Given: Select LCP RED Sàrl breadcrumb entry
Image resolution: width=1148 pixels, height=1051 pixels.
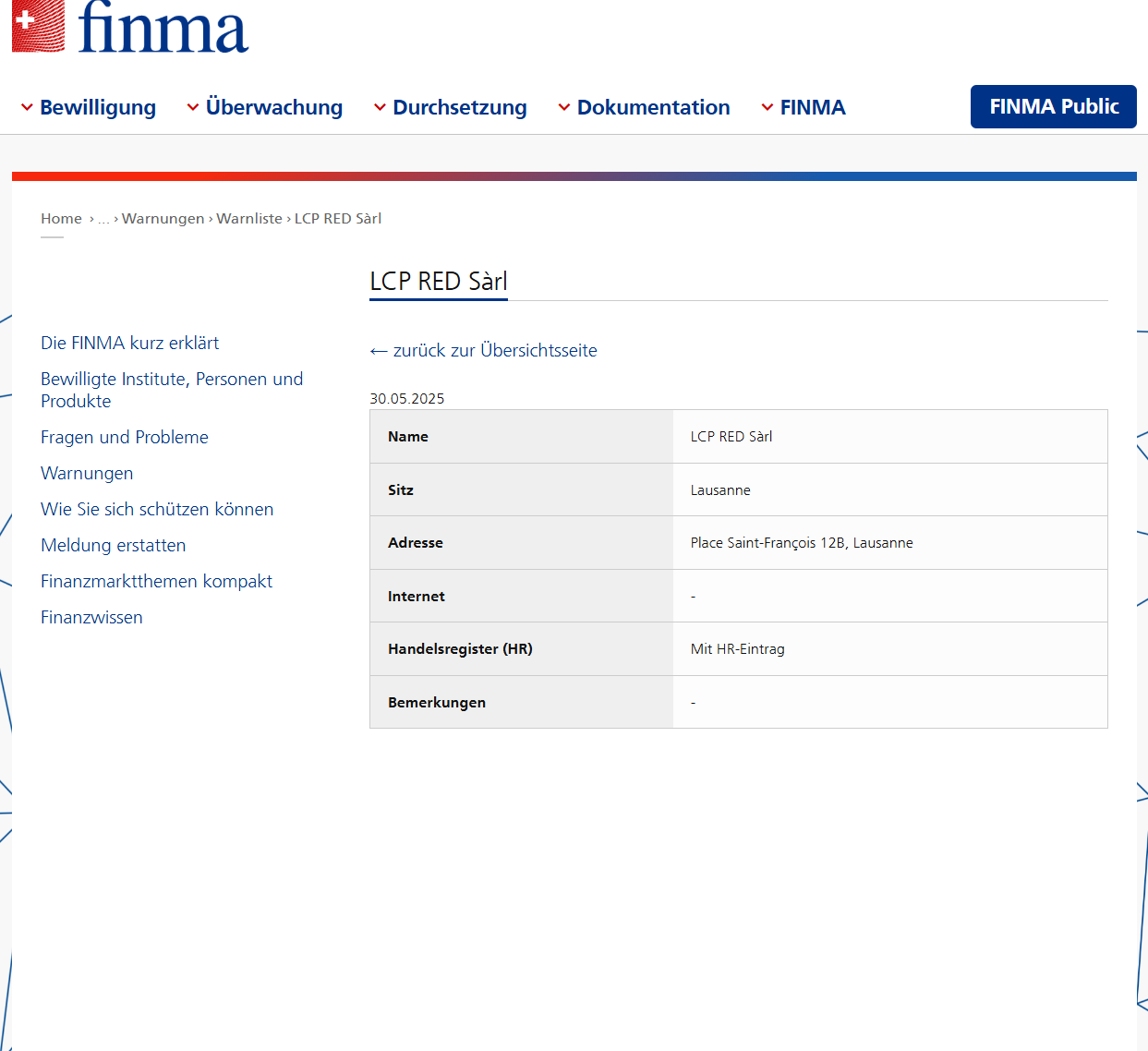Looking at the screenshot, I should coord(338,219).
